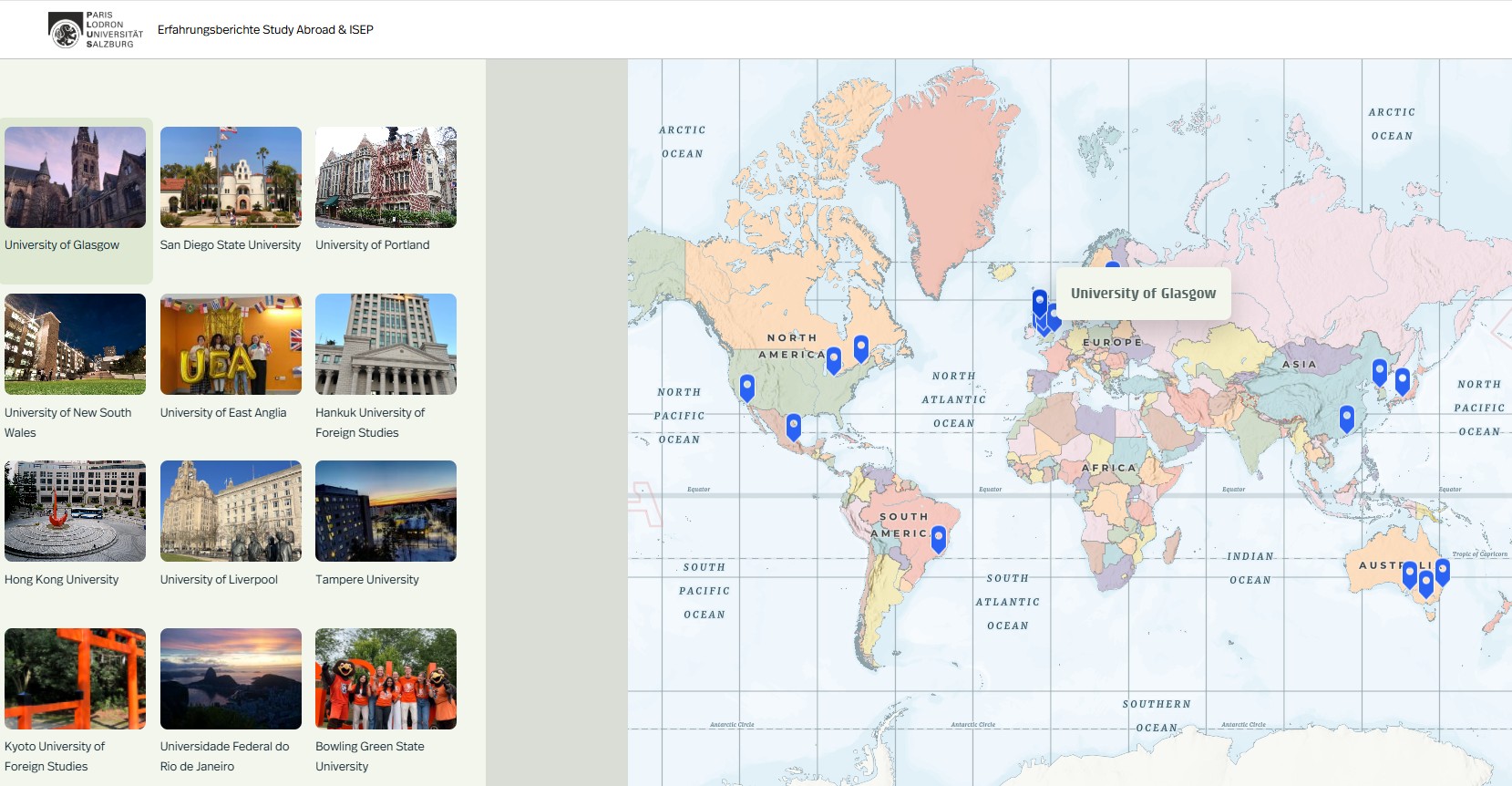Click the "Tampere University" card title
1512x786 pixels.
tap(367, 580)
